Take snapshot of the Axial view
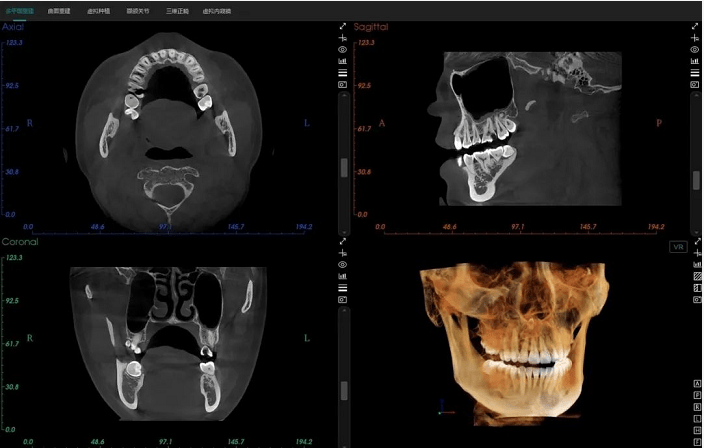The width and height of the screenshot is (704, 448). [x=343, y=85]
